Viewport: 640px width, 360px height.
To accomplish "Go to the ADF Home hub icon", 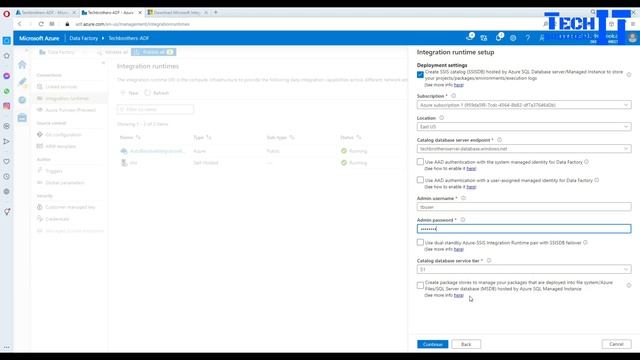I will 22,64.
